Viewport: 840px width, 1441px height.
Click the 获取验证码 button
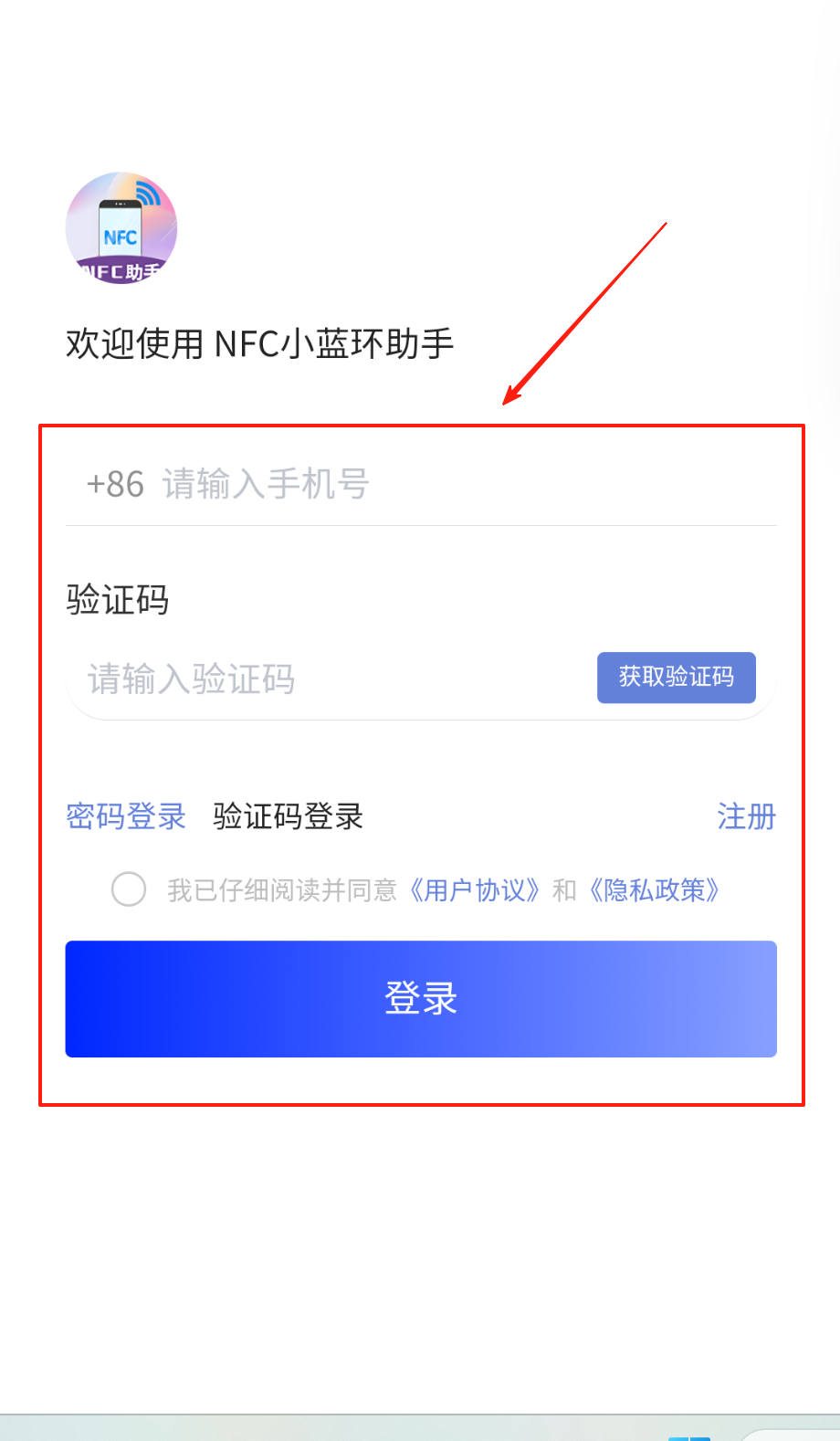tap(677, 678)
